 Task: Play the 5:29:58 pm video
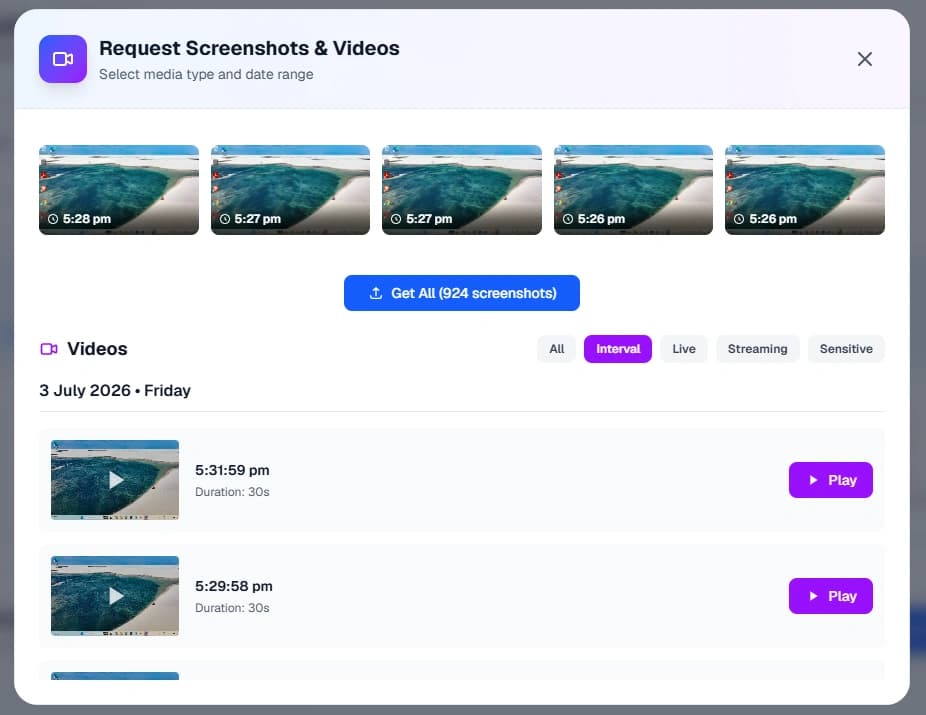coord(830,596)
